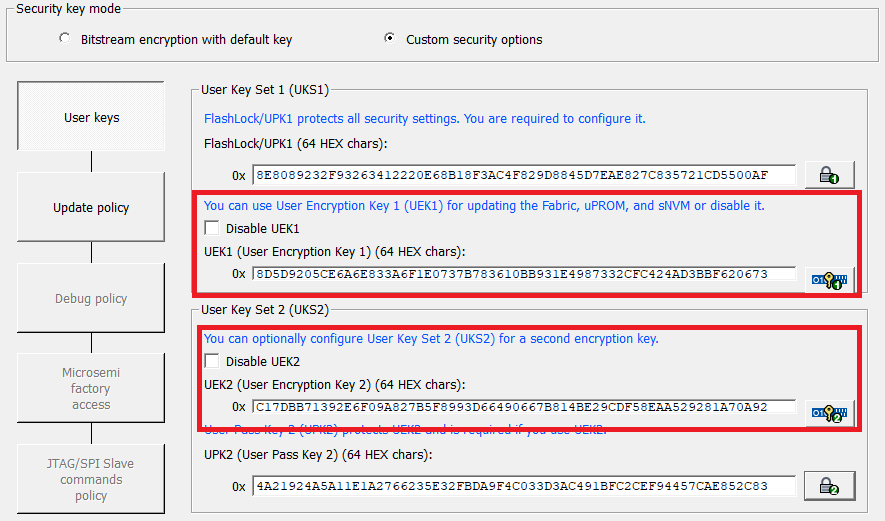Choose the Custom security options radio button
The height and width of the screenshot is (521, 885).
click(389, 40)
